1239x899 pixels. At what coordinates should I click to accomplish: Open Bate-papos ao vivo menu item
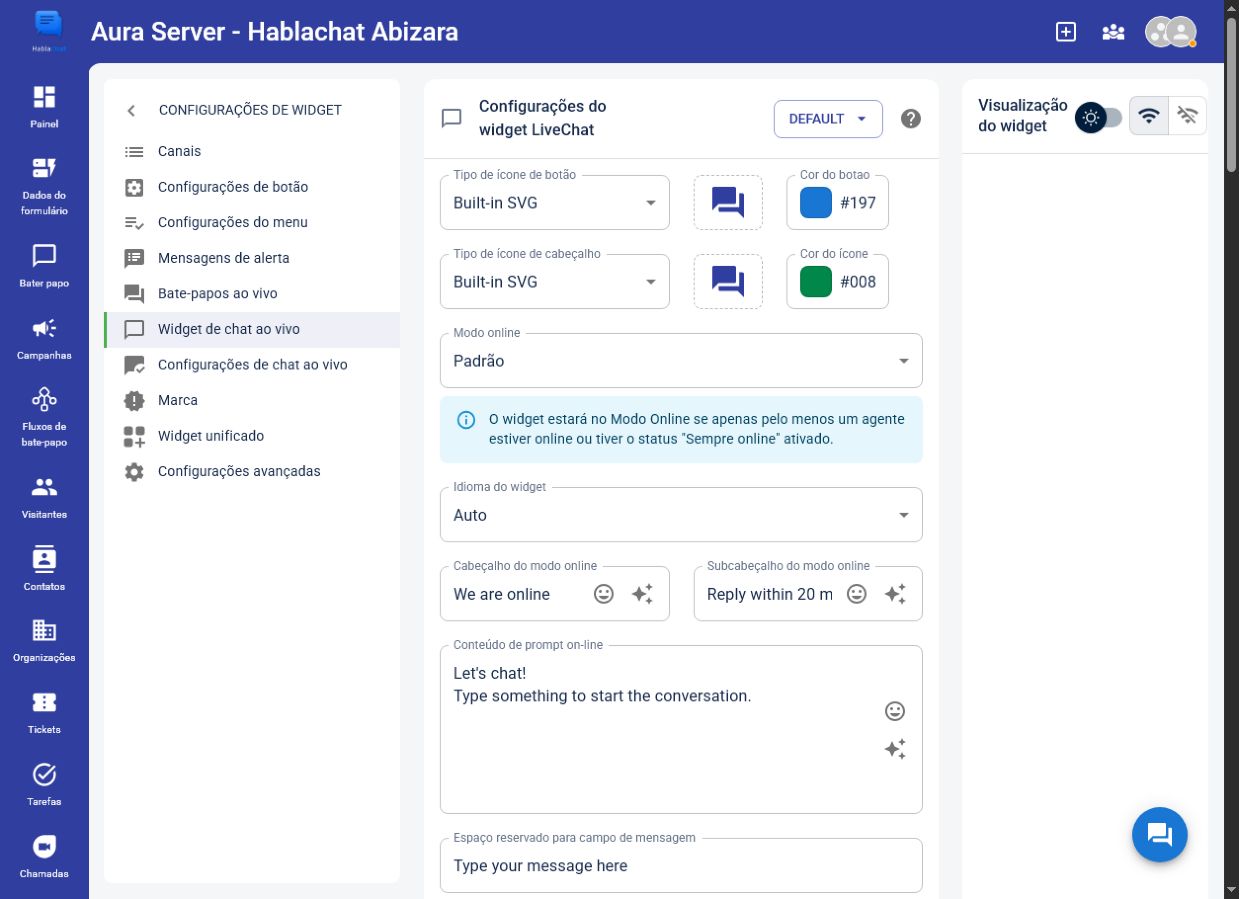(x=252, y=293)
